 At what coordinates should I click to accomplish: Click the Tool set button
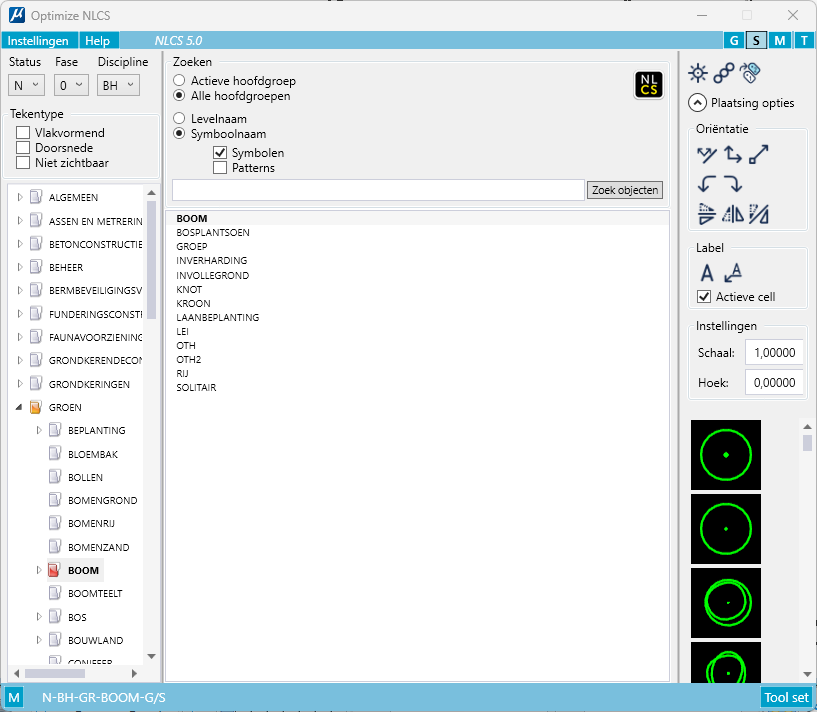click(x=786, y=697)
